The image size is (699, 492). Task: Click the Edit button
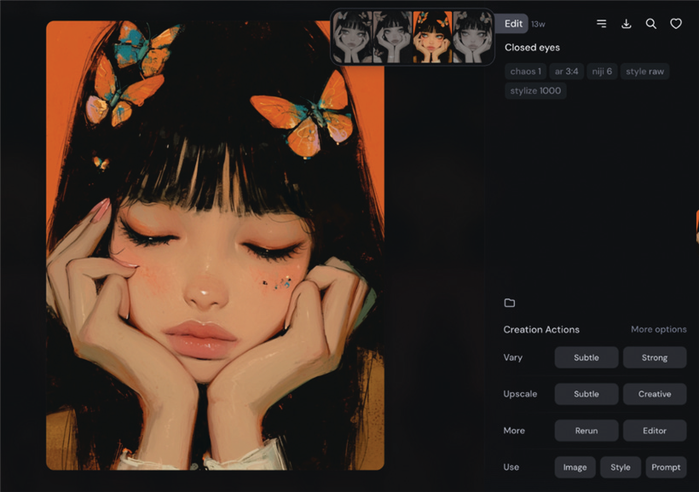513,24
